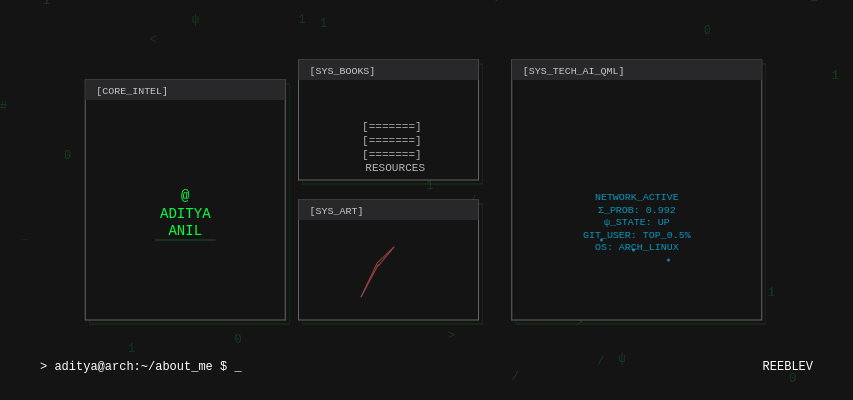Click the top line of the book stack
Viewport: 853px width, 400px height.
392,127
